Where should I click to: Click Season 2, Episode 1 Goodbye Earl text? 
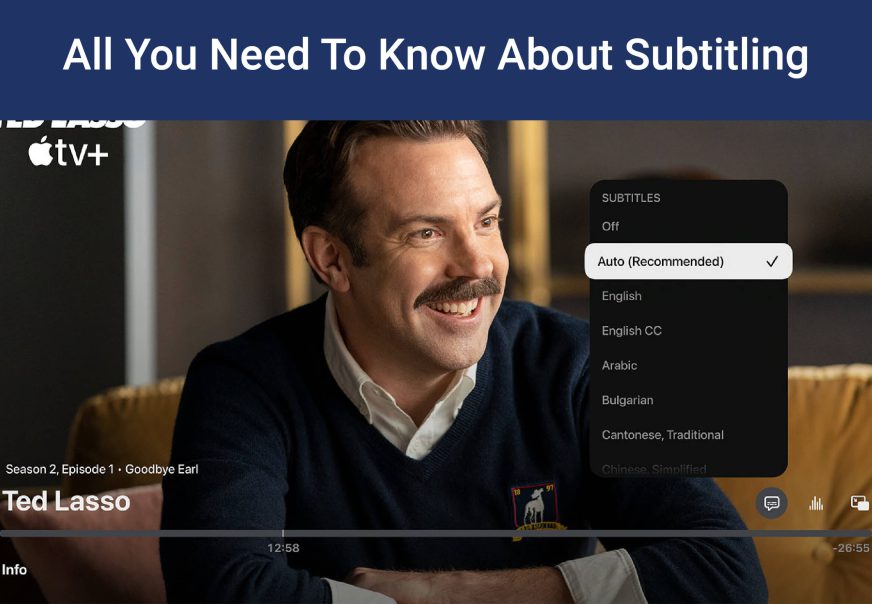pos(102,469)
